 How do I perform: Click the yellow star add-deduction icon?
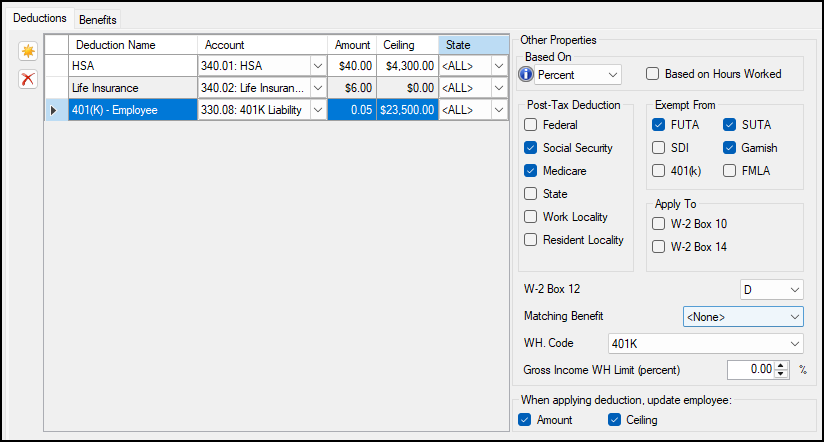tap(28, 52)
